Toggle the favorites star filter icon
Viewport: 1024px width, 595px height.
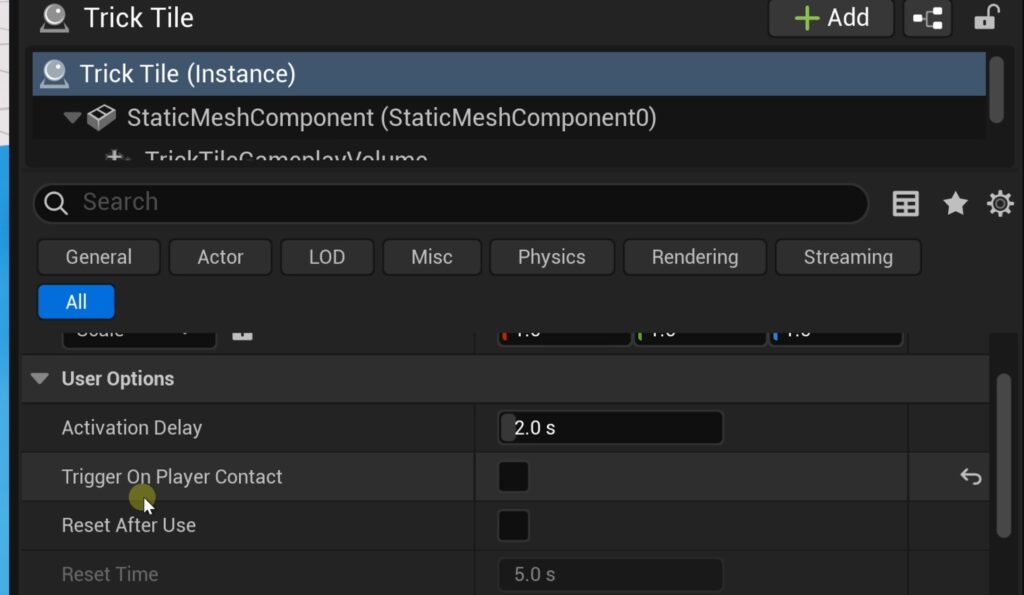(956, 203)
